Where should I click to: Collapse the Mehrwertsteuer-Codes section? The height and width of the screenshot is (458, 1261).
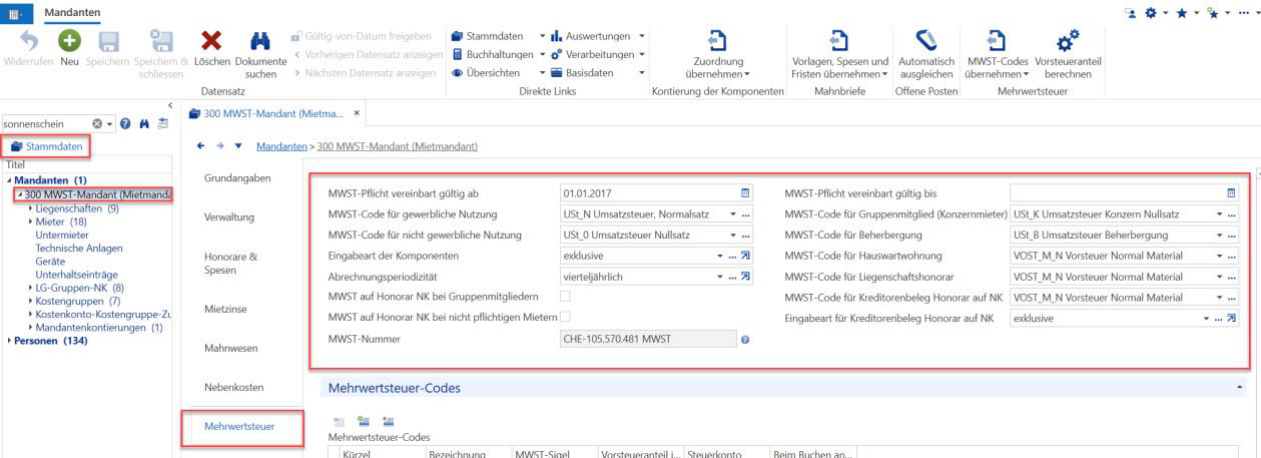coord(1241,386)
